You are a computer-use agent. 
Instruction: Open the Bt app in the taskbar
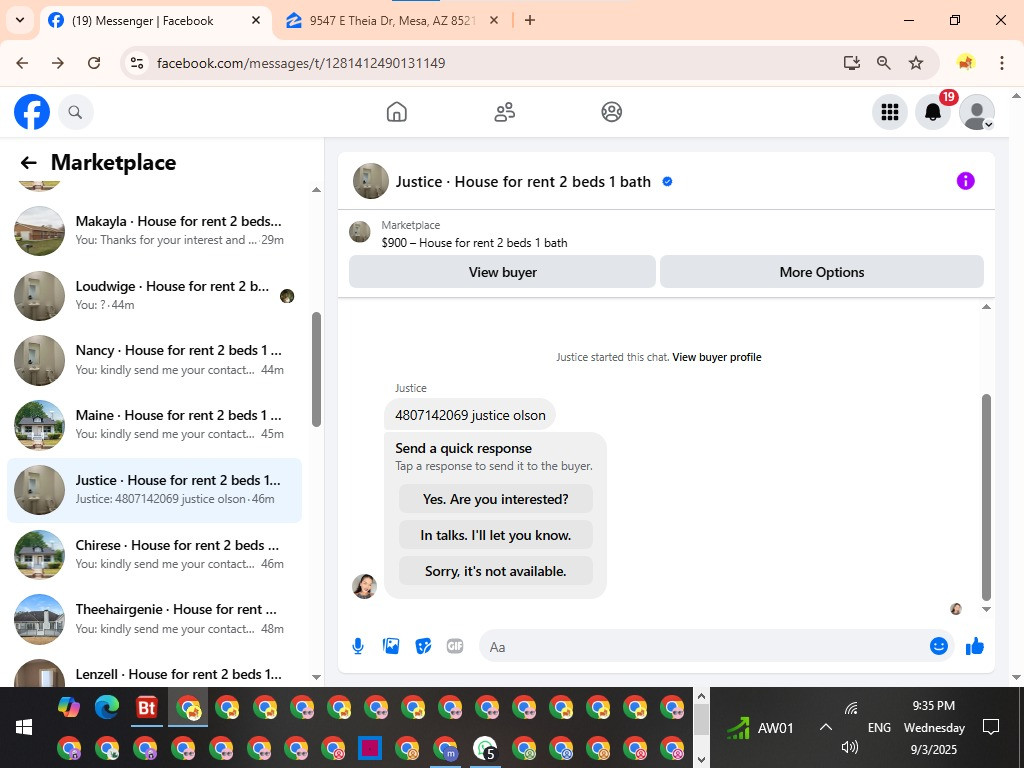coord(147,707)
